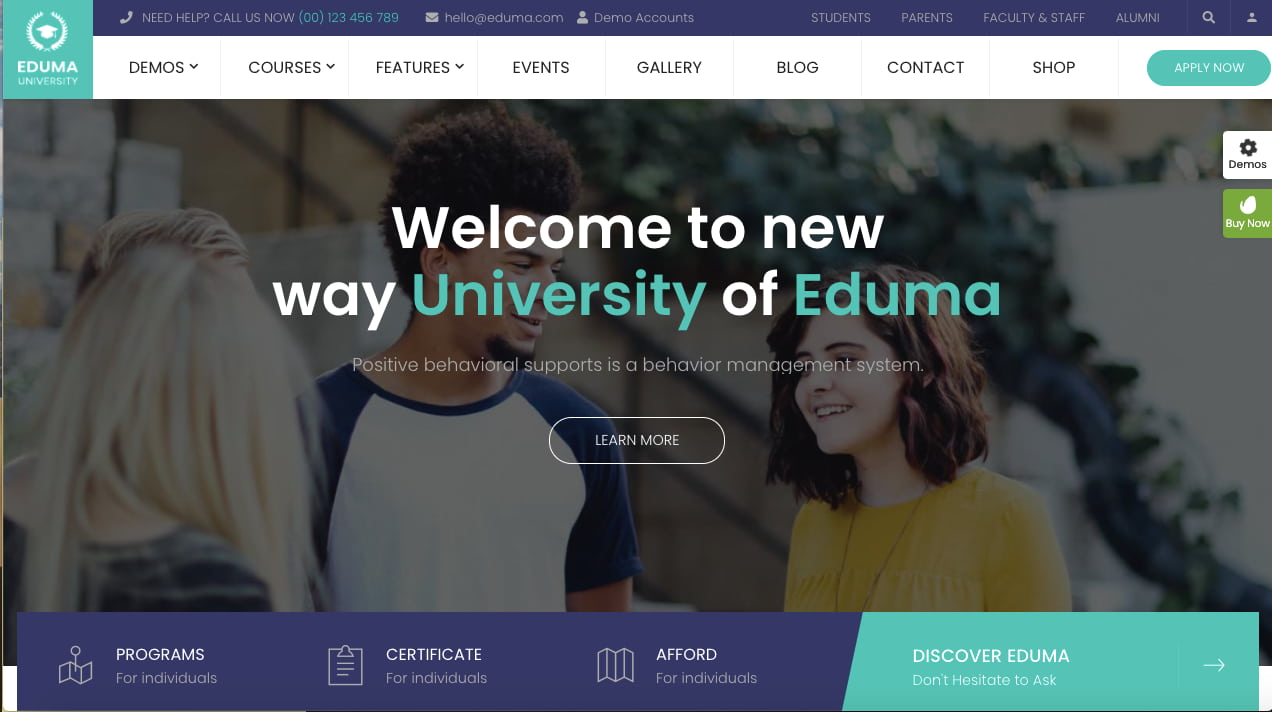
Task: Open the Shop menu item
Action: tap(1054, 67)
